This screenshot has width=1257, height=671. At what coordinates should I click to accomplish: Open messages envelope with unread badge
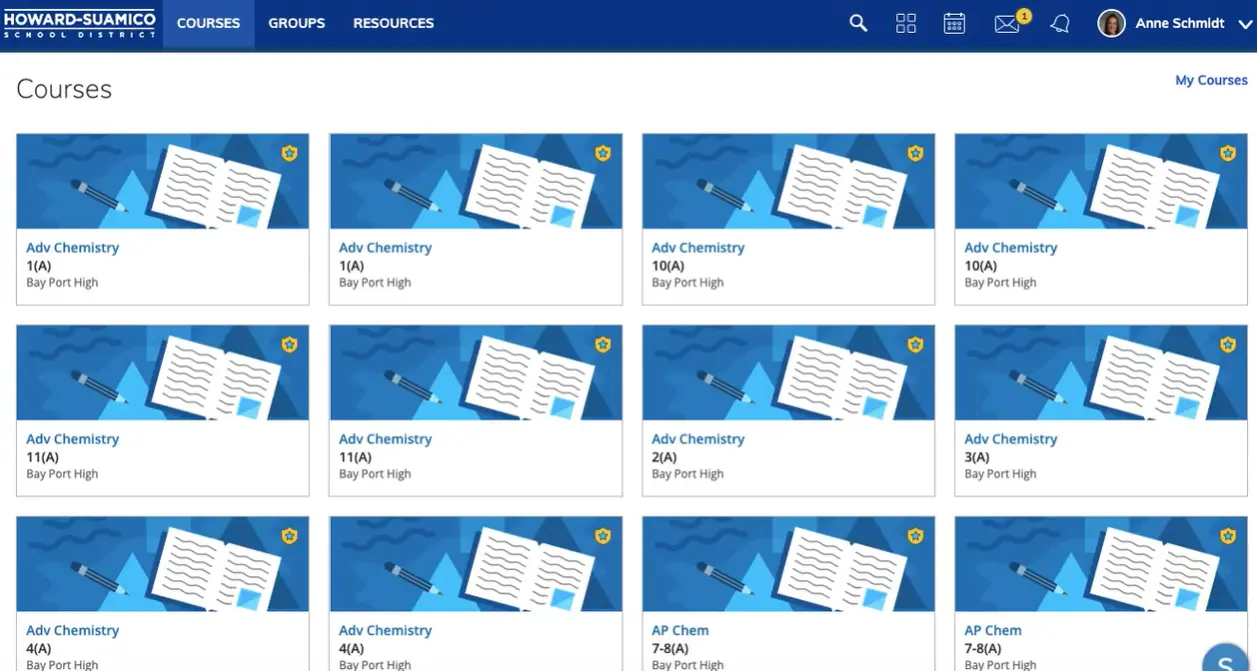(x=1007, y=24)
